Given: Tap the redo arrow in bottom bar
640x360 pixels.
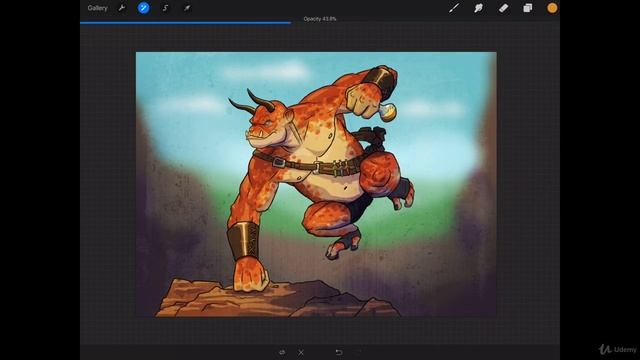Looking at the screenshot, I should click(x=359, y=352).
